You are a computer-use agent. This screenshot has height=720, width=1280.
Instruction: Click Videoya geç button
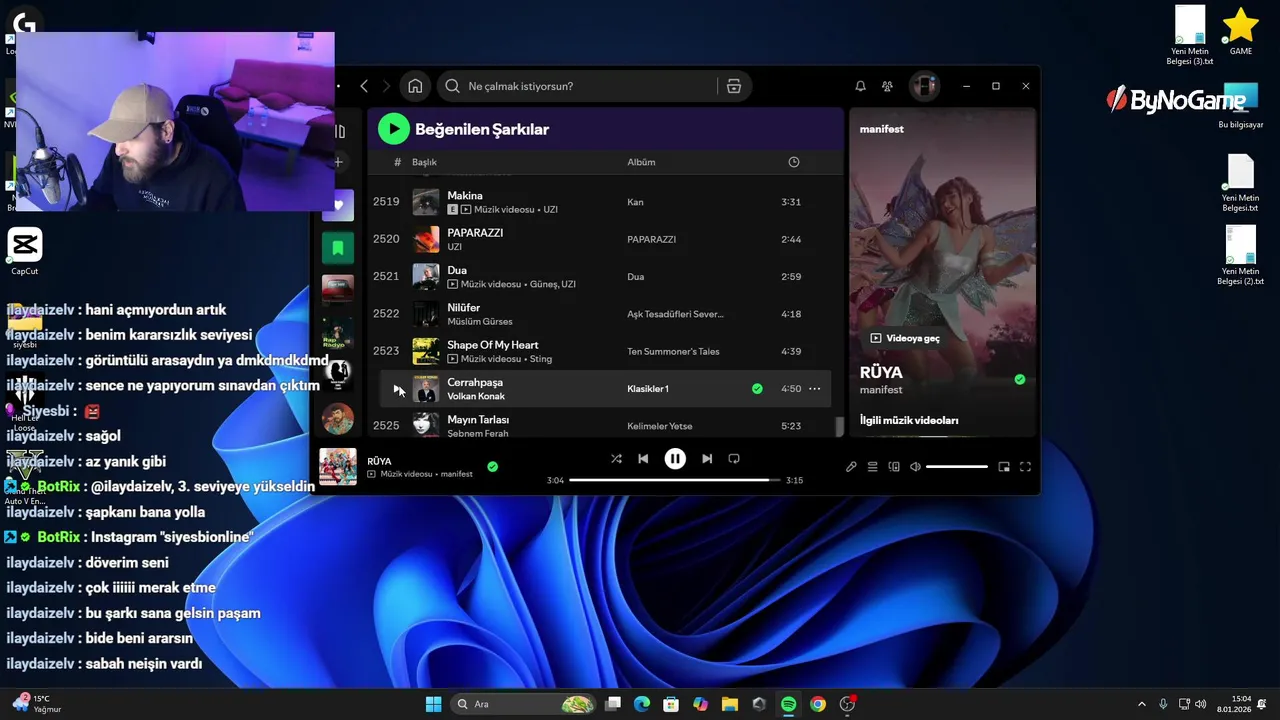point(905,338)
